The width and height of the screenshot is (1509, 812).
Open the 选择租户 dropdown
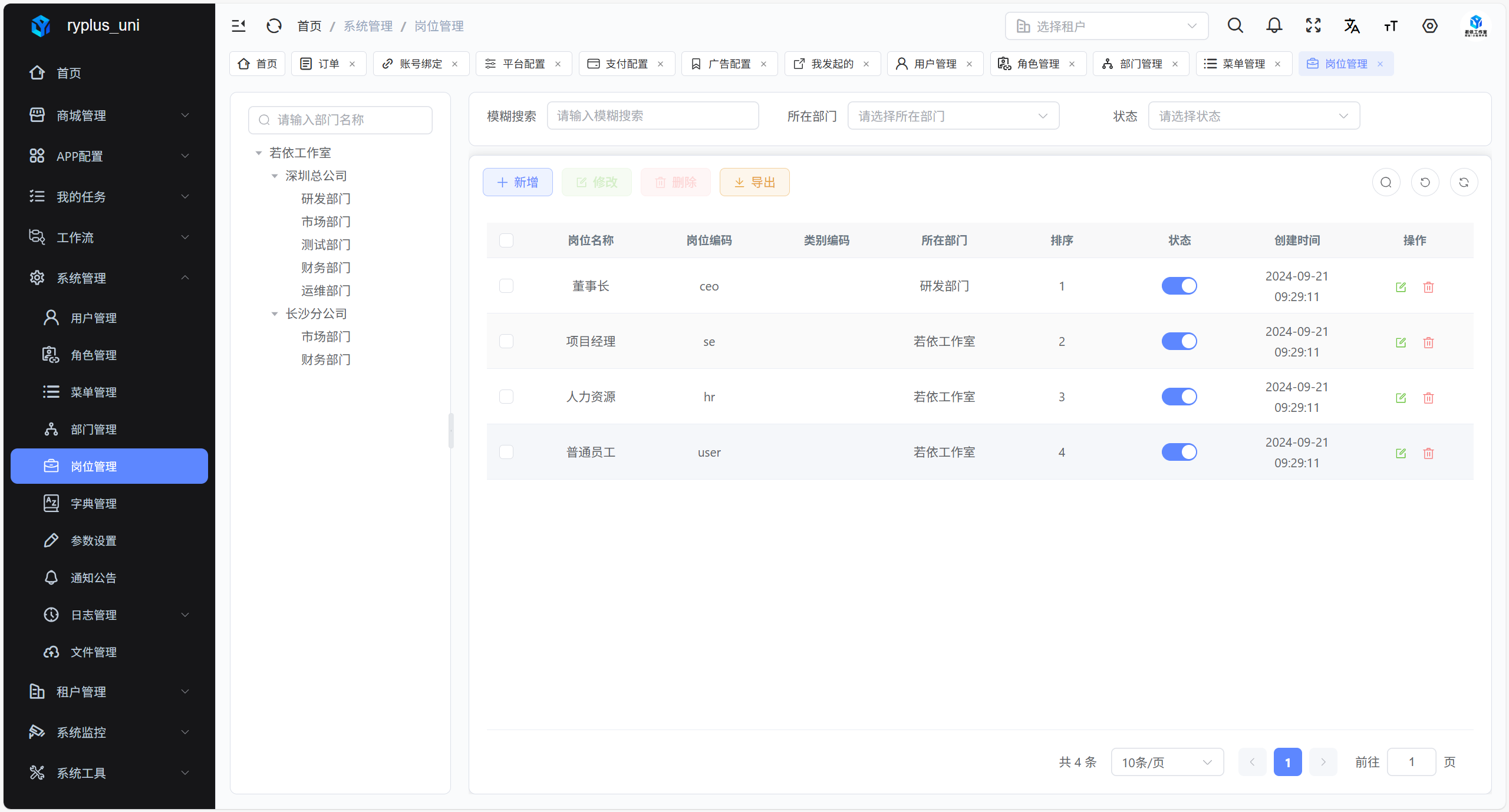(1106, 26)
